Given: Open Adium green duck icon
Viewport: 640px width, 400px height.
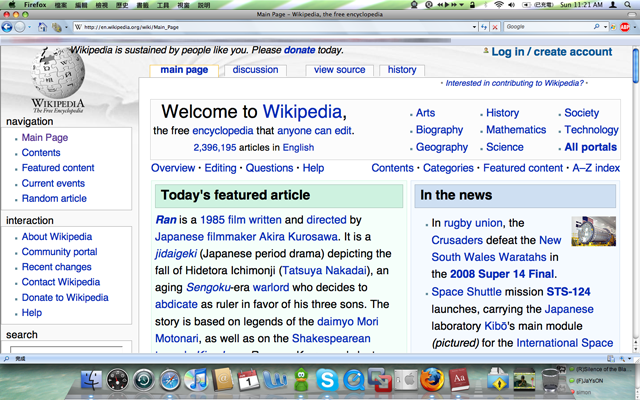Looking at the screenshot, I should (301, 380).
